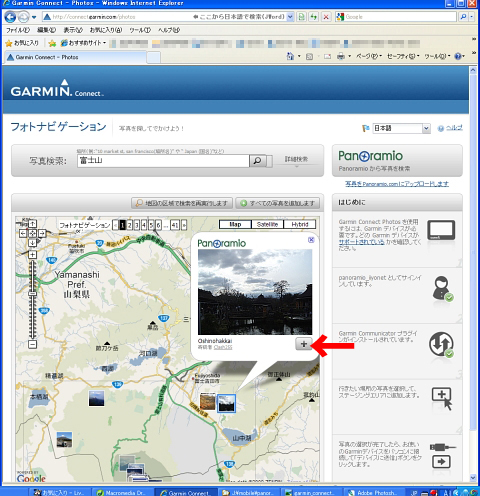The image size is (480, 496).
Task: Expand 詳細検索 advanced search options
Action: [296, 160]
